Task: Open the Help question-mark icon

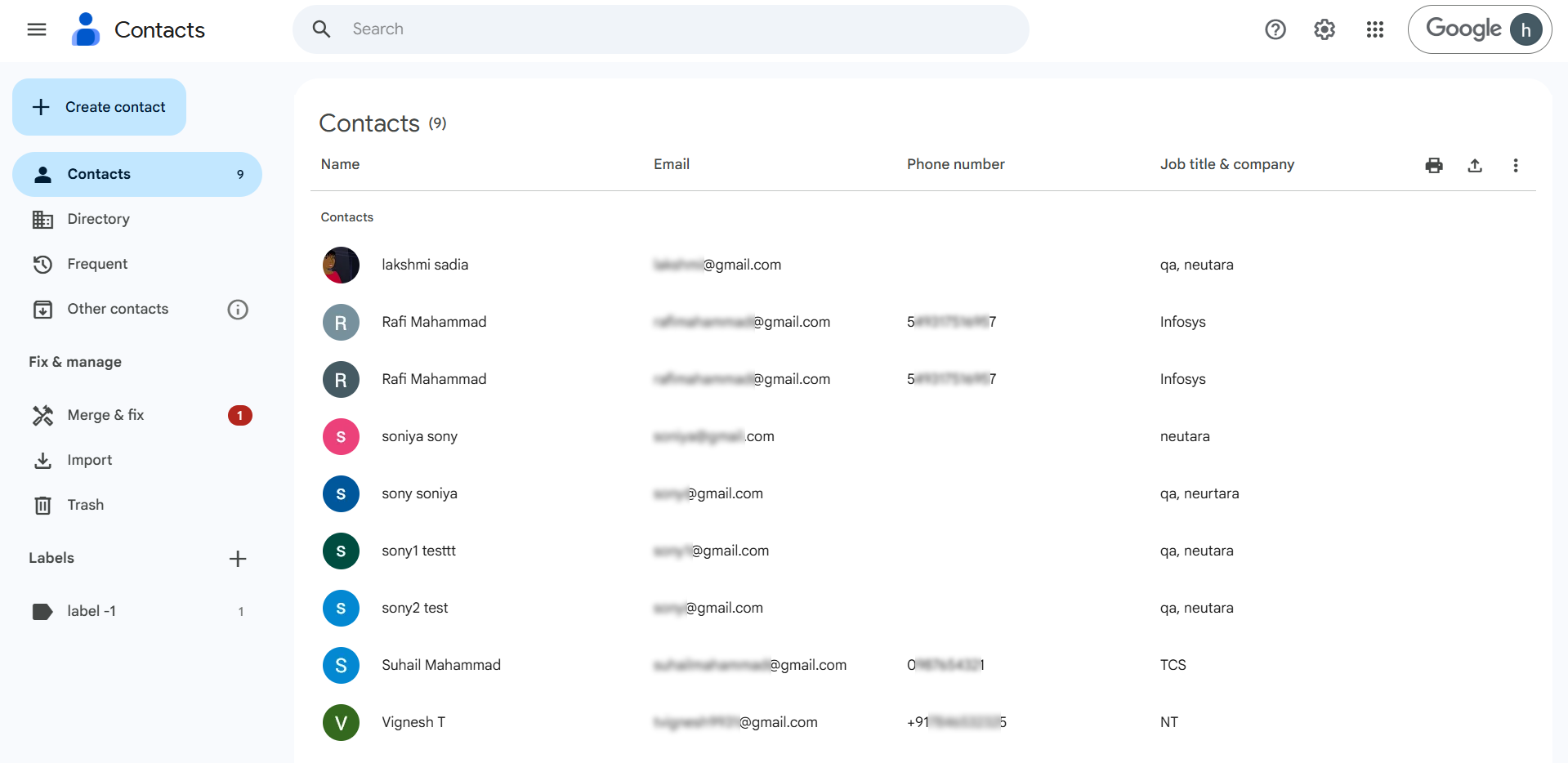Action: pyautogui.click(x=1275, y=29)
